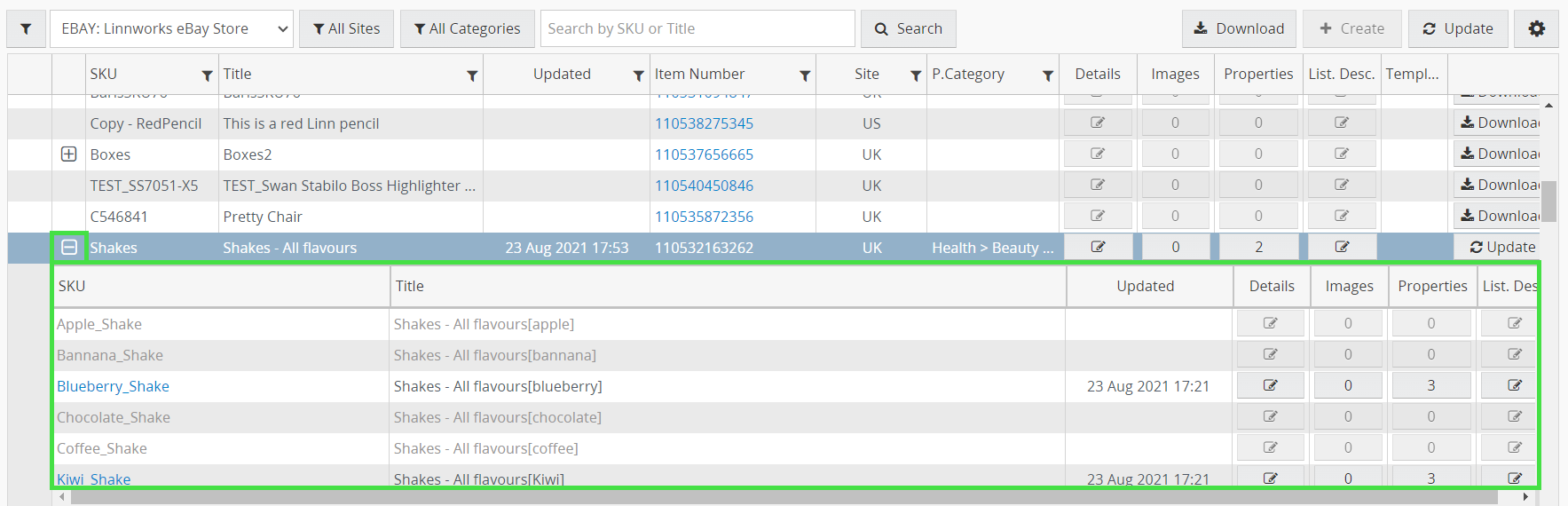
Task: Open the All Categories filter
Action: tap(467, 28)
